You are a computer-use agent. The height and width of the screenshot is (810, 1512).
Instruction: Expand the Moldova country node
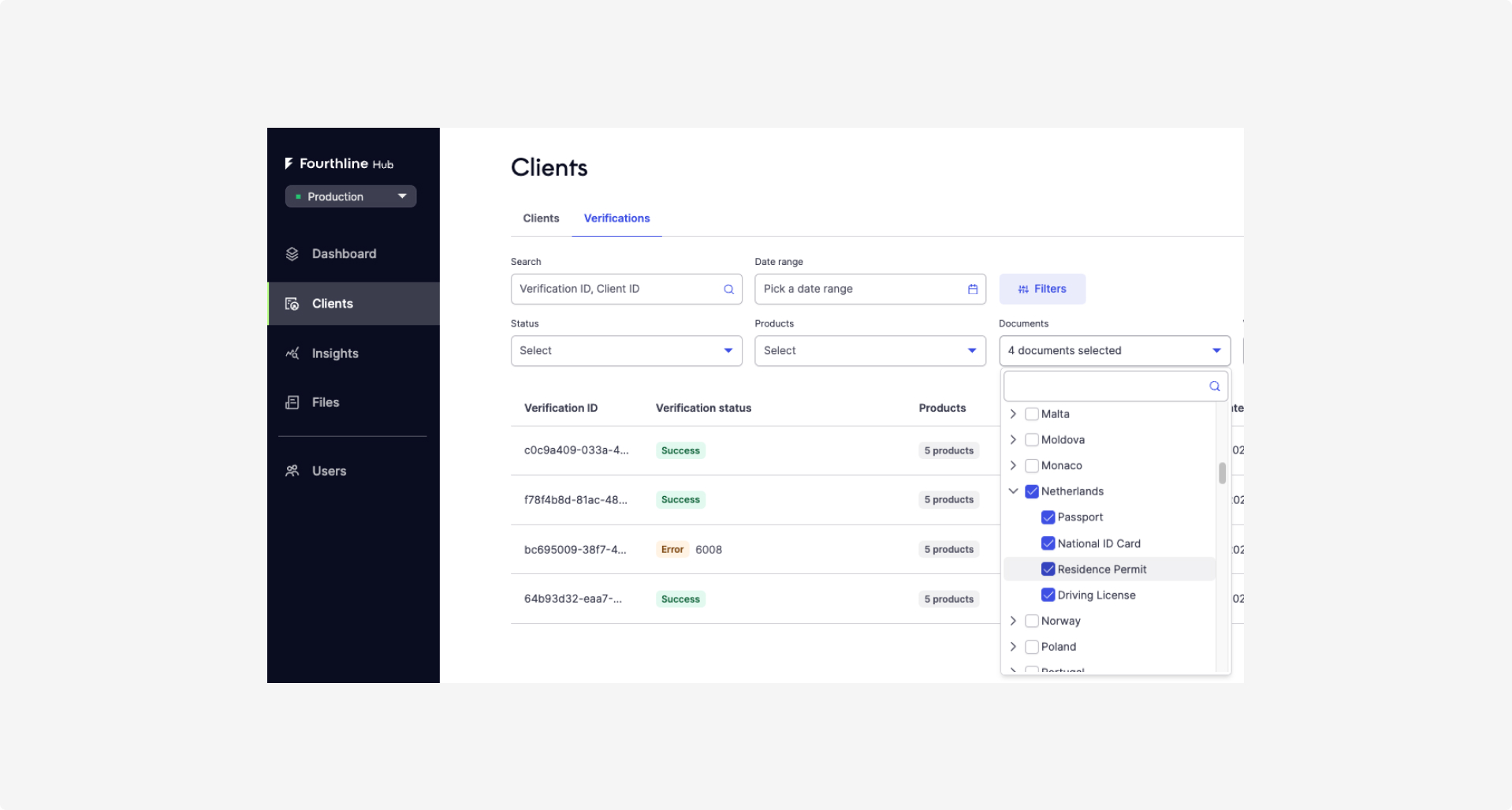[1013, 440]
